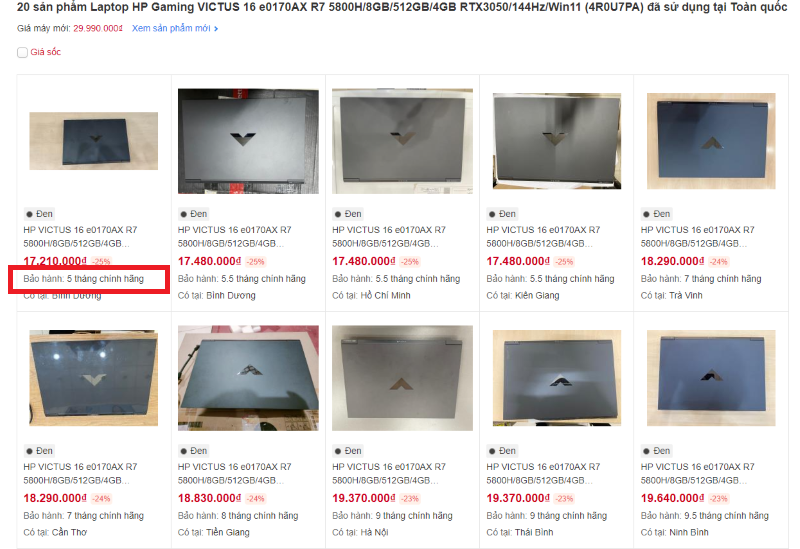800x549 pixels.
Task: Open the HP VICTUS title of the 18.830.000đ item
Action: [235, 473]
